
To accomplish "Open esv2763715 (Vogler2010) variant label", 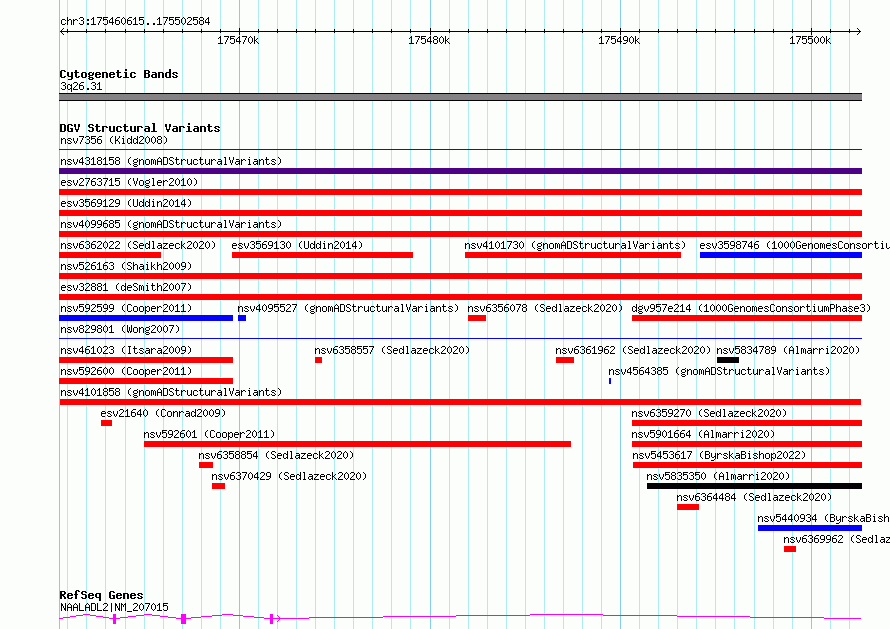I will 129,182.
